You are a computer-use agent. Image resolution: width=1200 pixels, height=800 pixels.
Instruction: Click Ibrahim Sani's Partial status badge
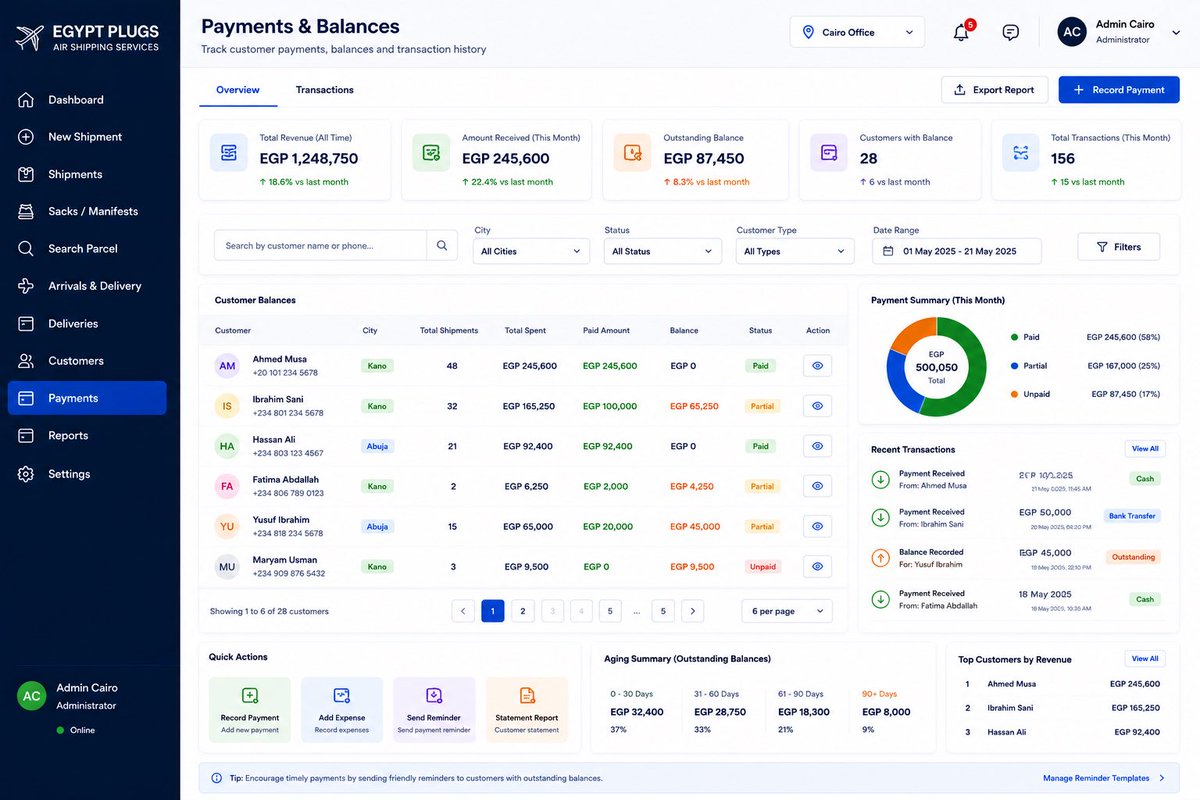tap(762, 406)
